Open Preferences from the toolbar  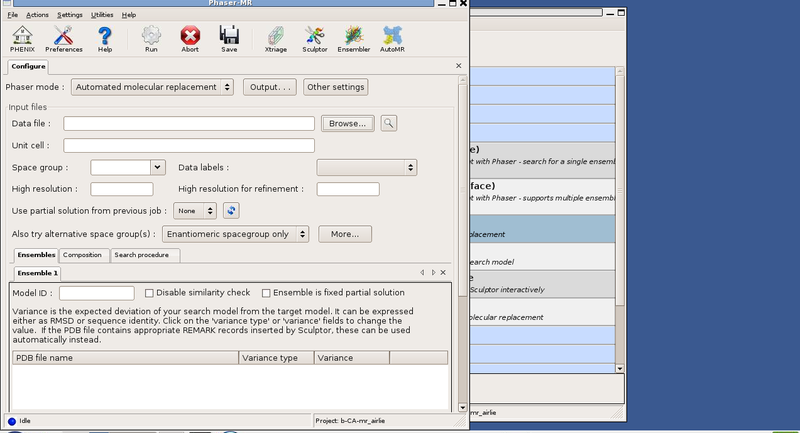coord(63,37)
